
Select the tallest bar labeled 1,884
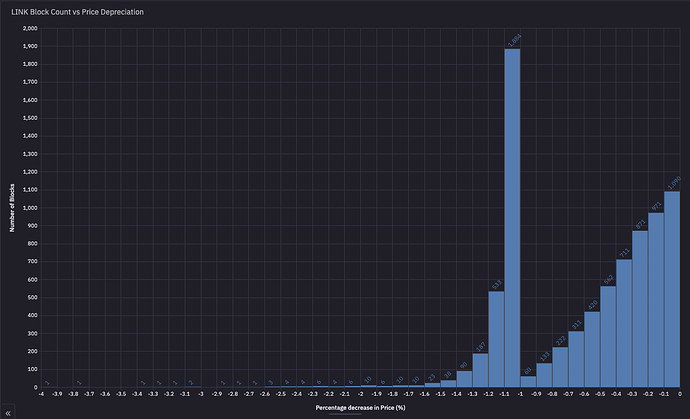pyautogui.click(x=512, y=218)
